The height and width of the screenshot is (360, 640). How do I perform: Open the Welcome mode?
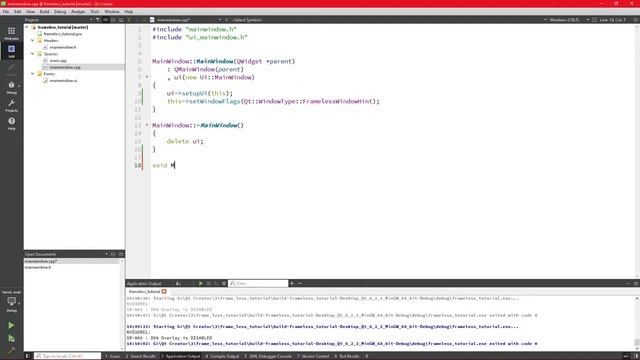(11, 33)
